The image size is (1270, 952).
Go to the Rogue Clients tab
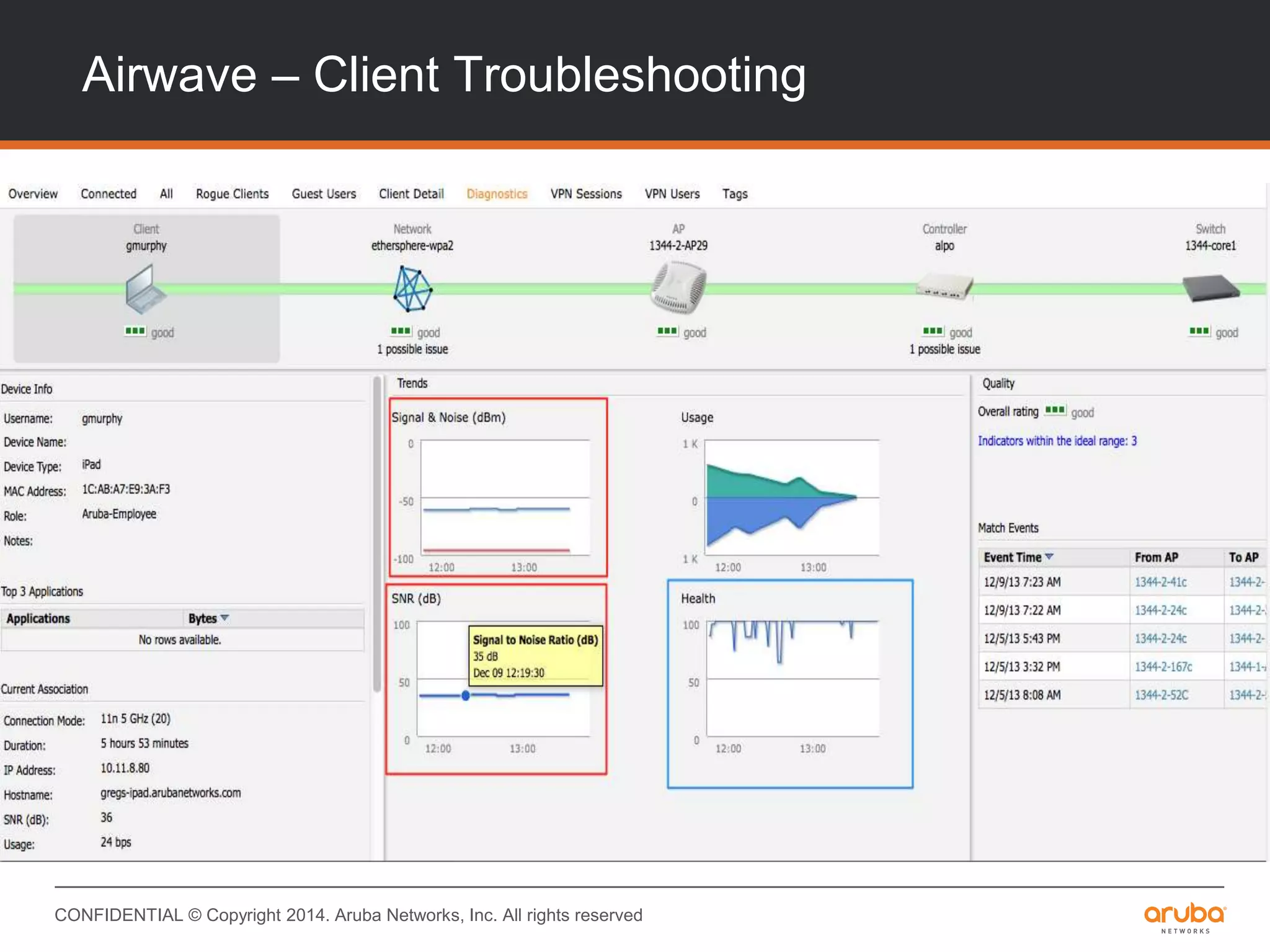[x=233, y=194]
